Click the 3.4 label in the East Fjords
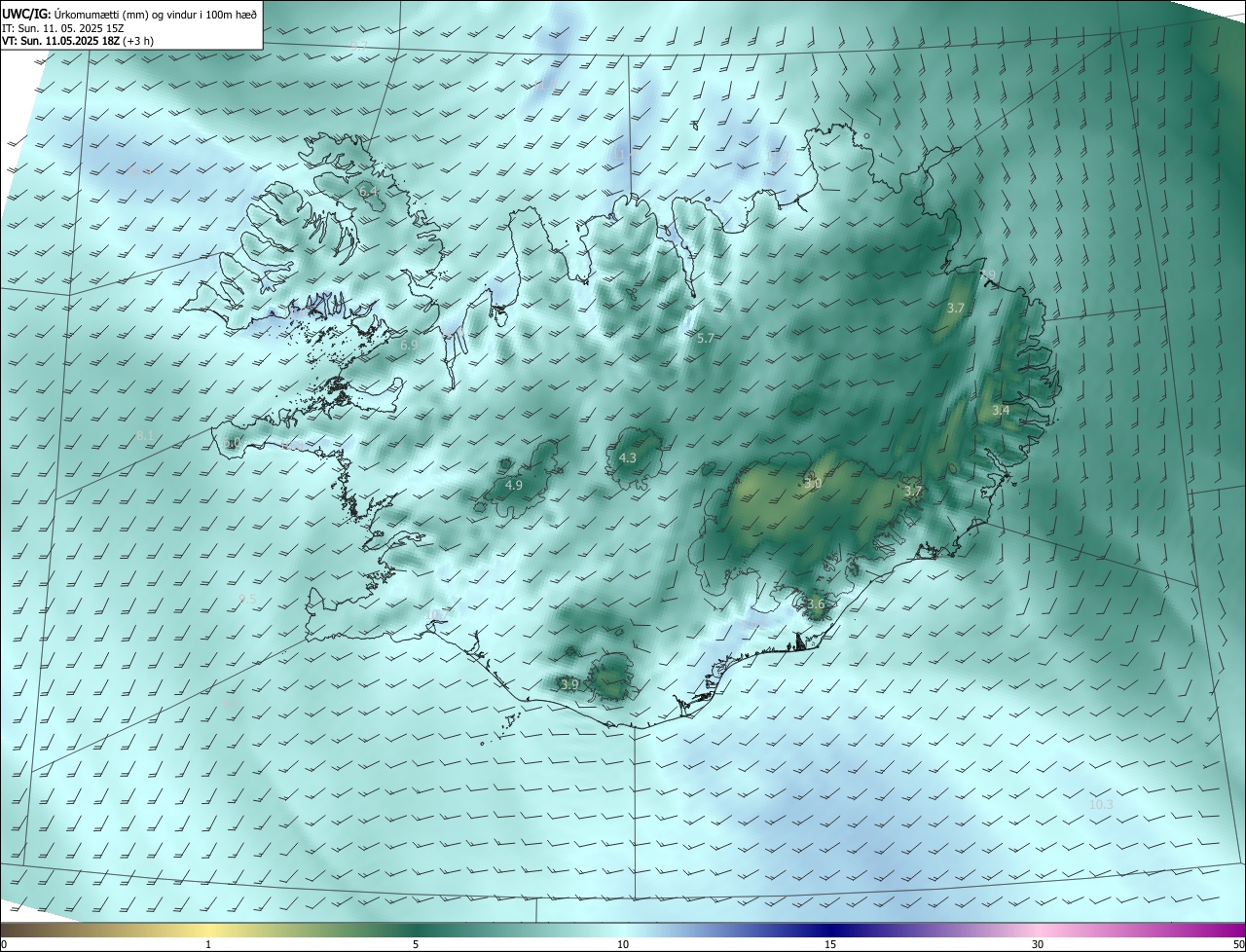 point(1001,411)
